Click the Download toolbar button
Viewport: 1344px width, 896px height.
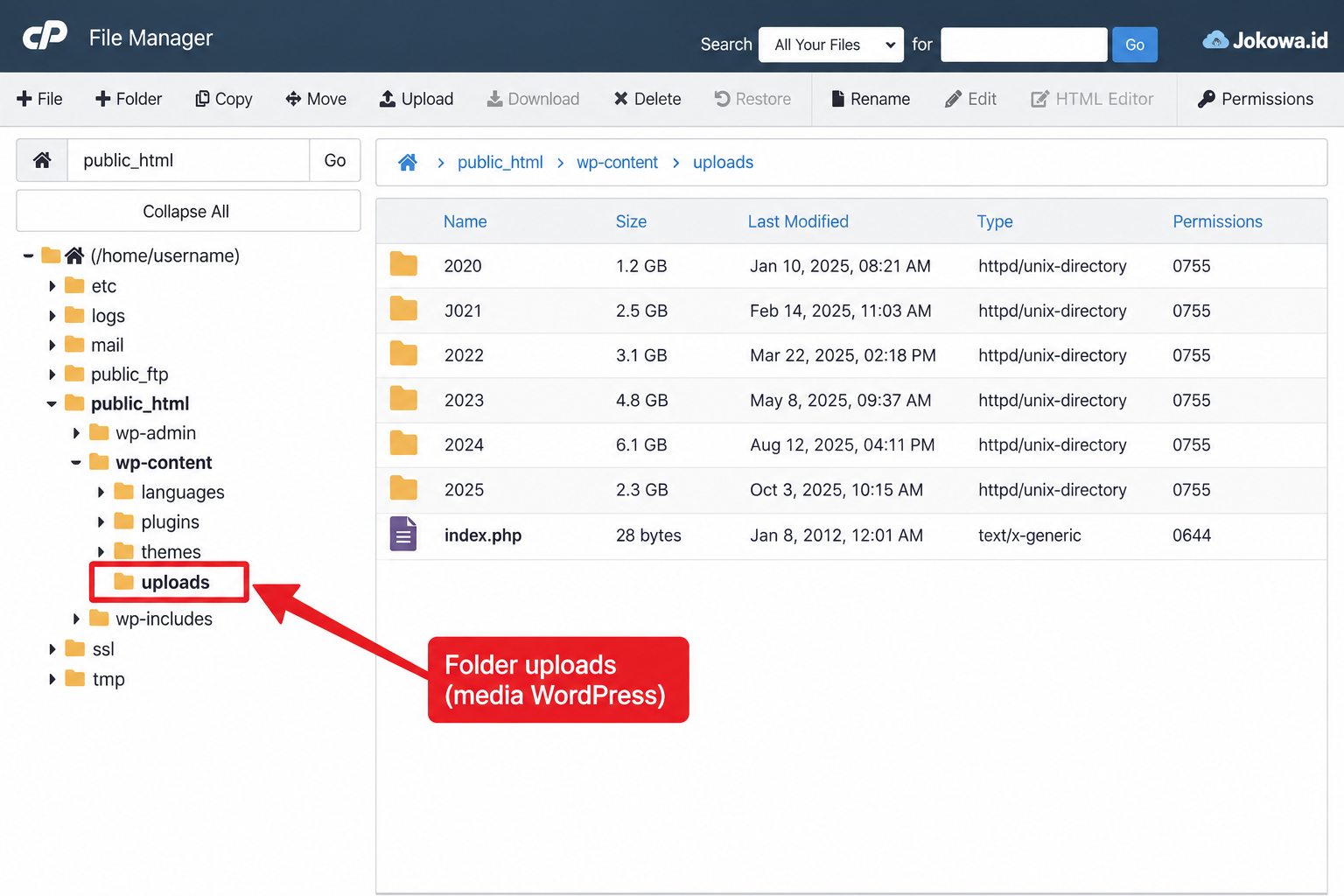[533, 99]
